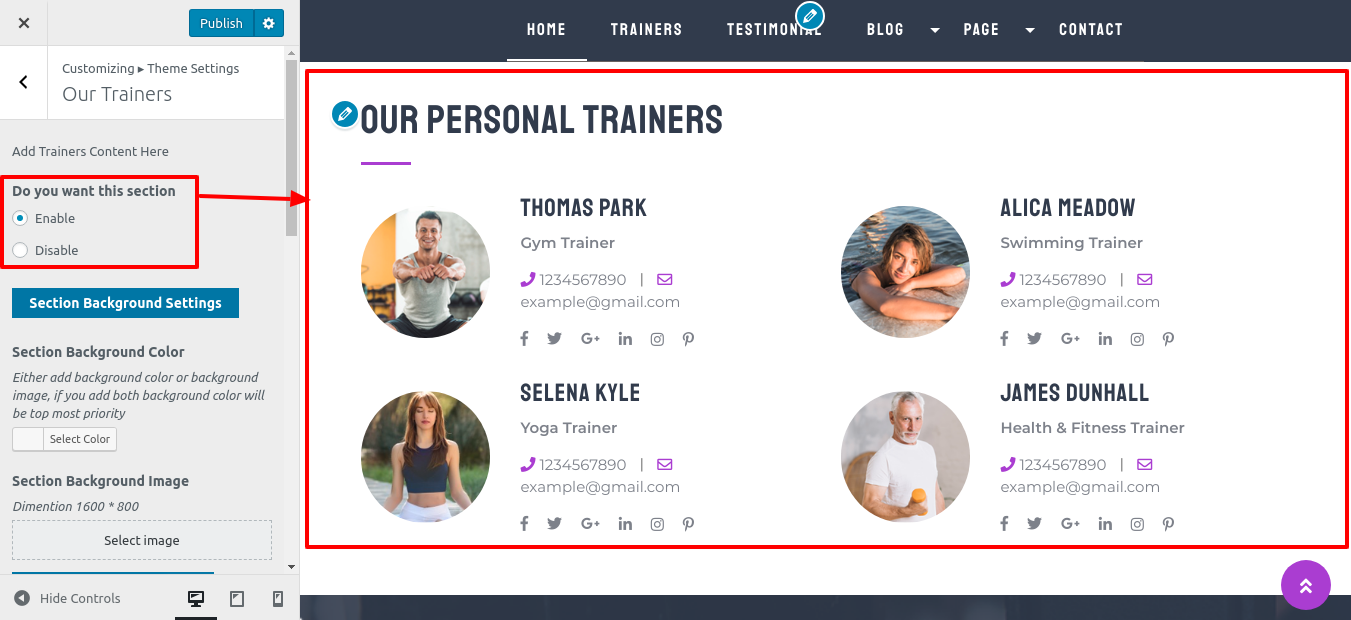
Task: Switch to the desktop preview device icon
Action: [196, 599]
